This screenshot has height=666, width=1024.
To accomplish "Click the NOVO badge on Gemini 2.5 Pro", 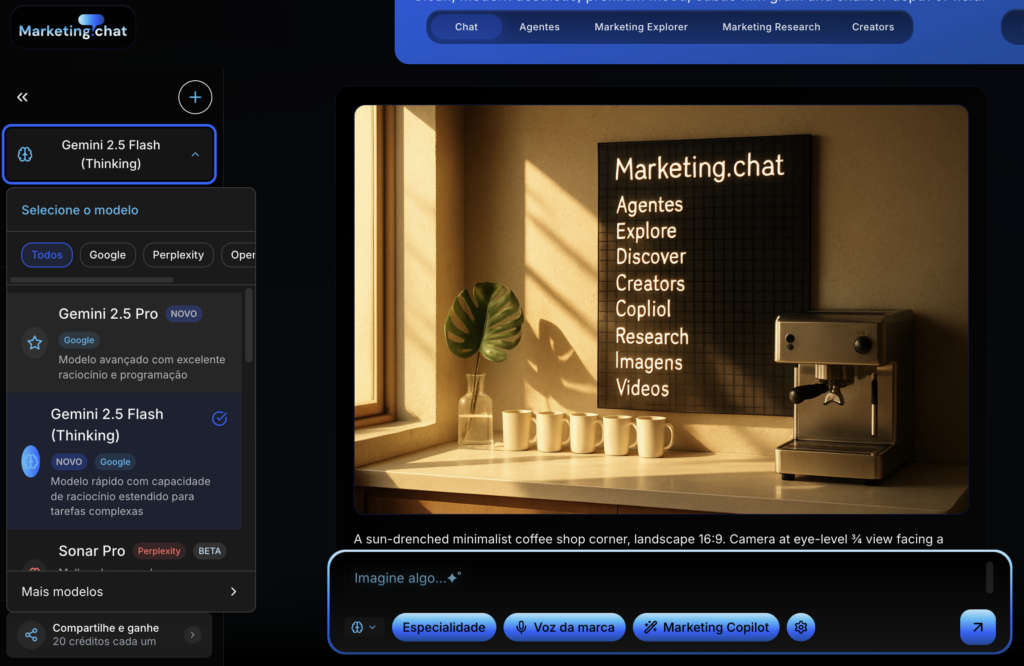I will (x=184, y=314).
